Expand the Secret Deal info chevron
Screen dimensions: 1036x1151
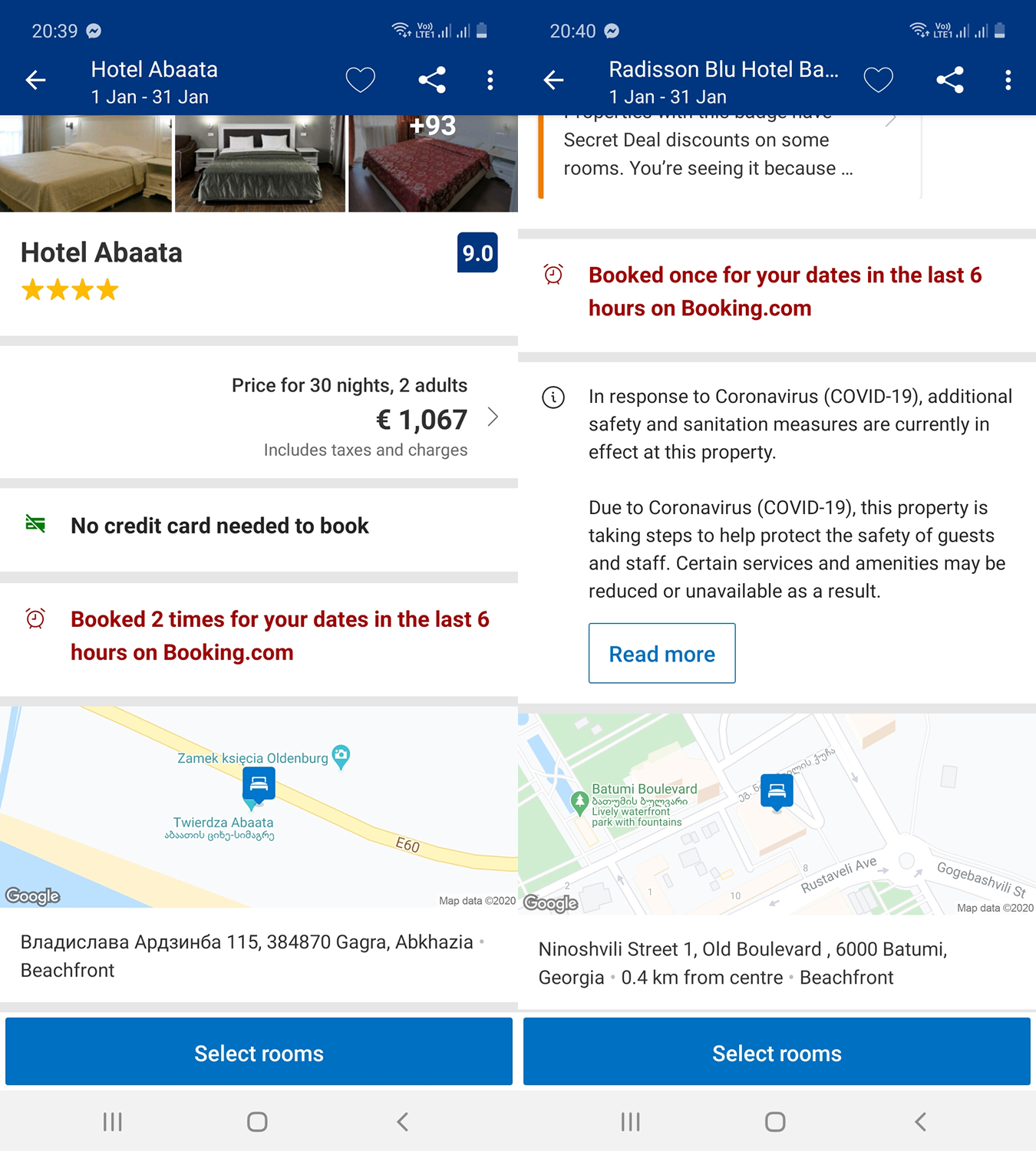coord(891,120)
